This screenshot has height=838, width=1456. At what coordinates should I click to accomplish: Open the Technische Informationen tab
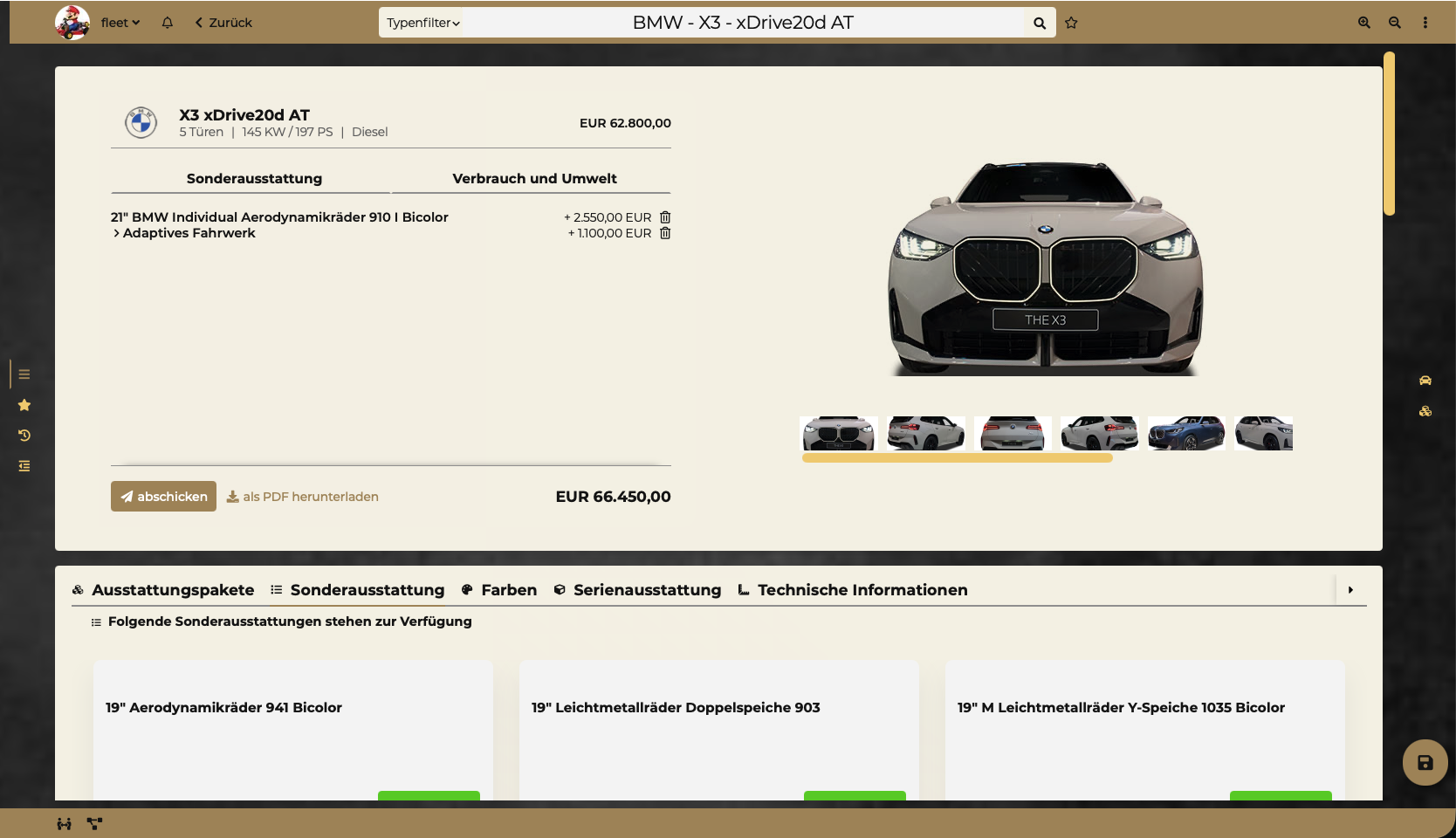click(853, 590)
